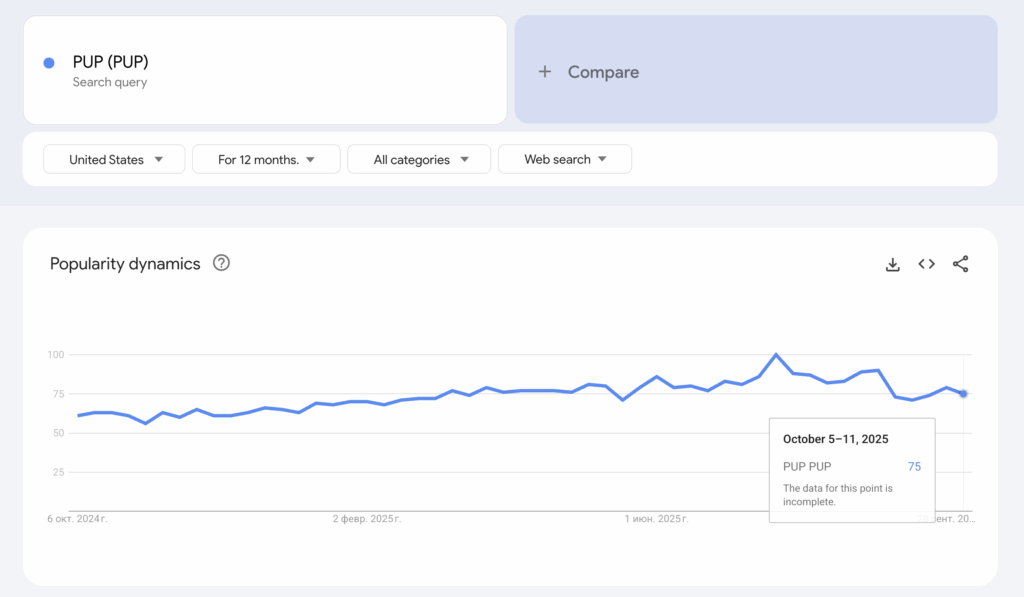
Task: Click the share icon on the chart
Action: [960, 264]
